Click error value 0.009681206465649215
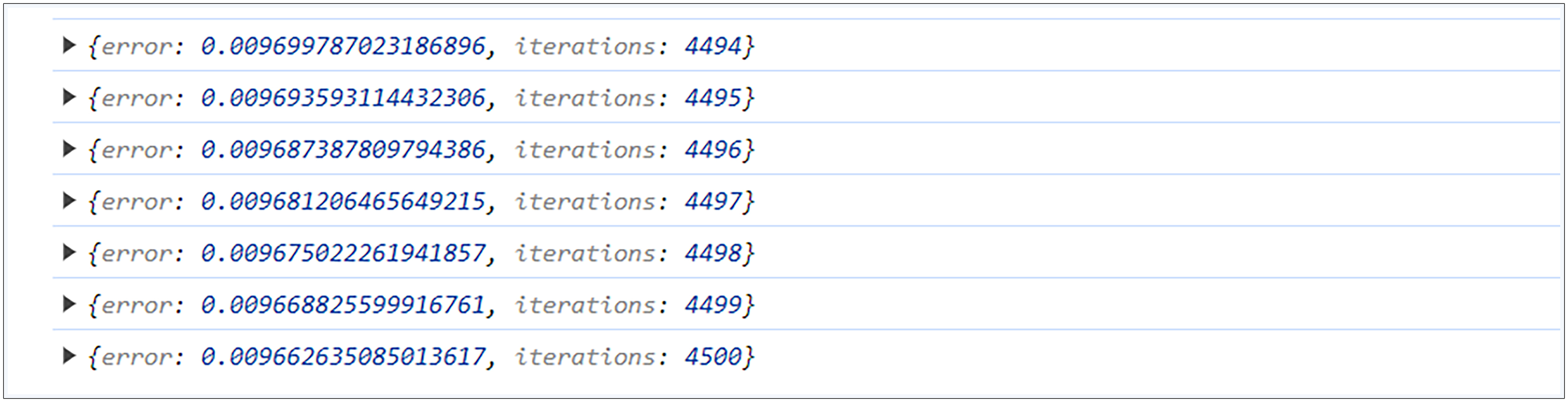1568x402 pixels. 343,201
